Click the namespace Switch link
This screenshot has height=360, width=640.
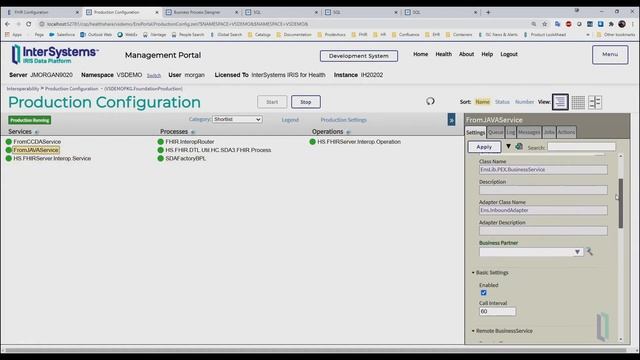click(154, 76)
